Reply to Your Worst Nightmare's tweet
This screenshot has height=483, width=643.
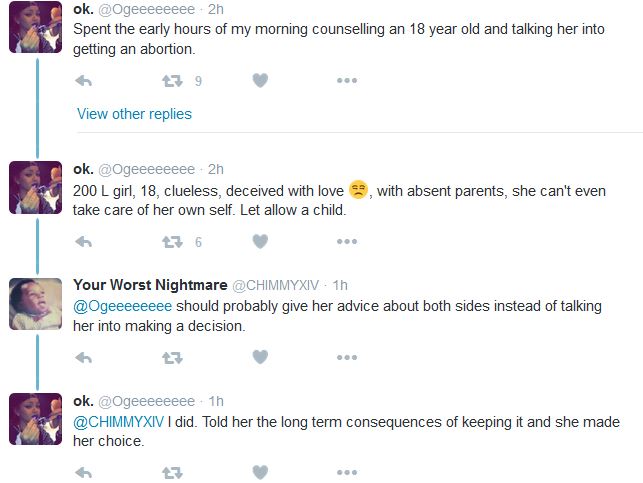point(84,357)
